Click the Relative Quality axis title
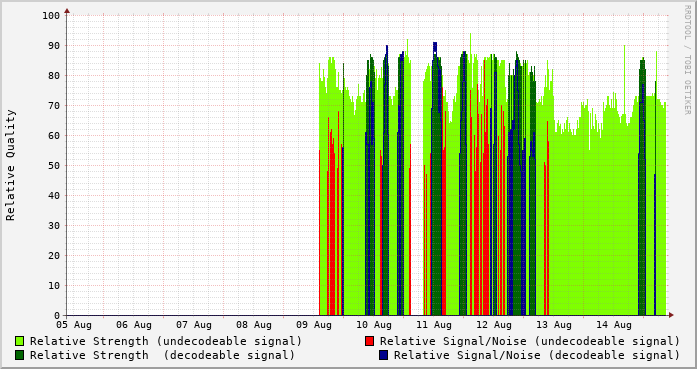Image resolution: width=697 pixels, height=369 pixels. point(10,165)
